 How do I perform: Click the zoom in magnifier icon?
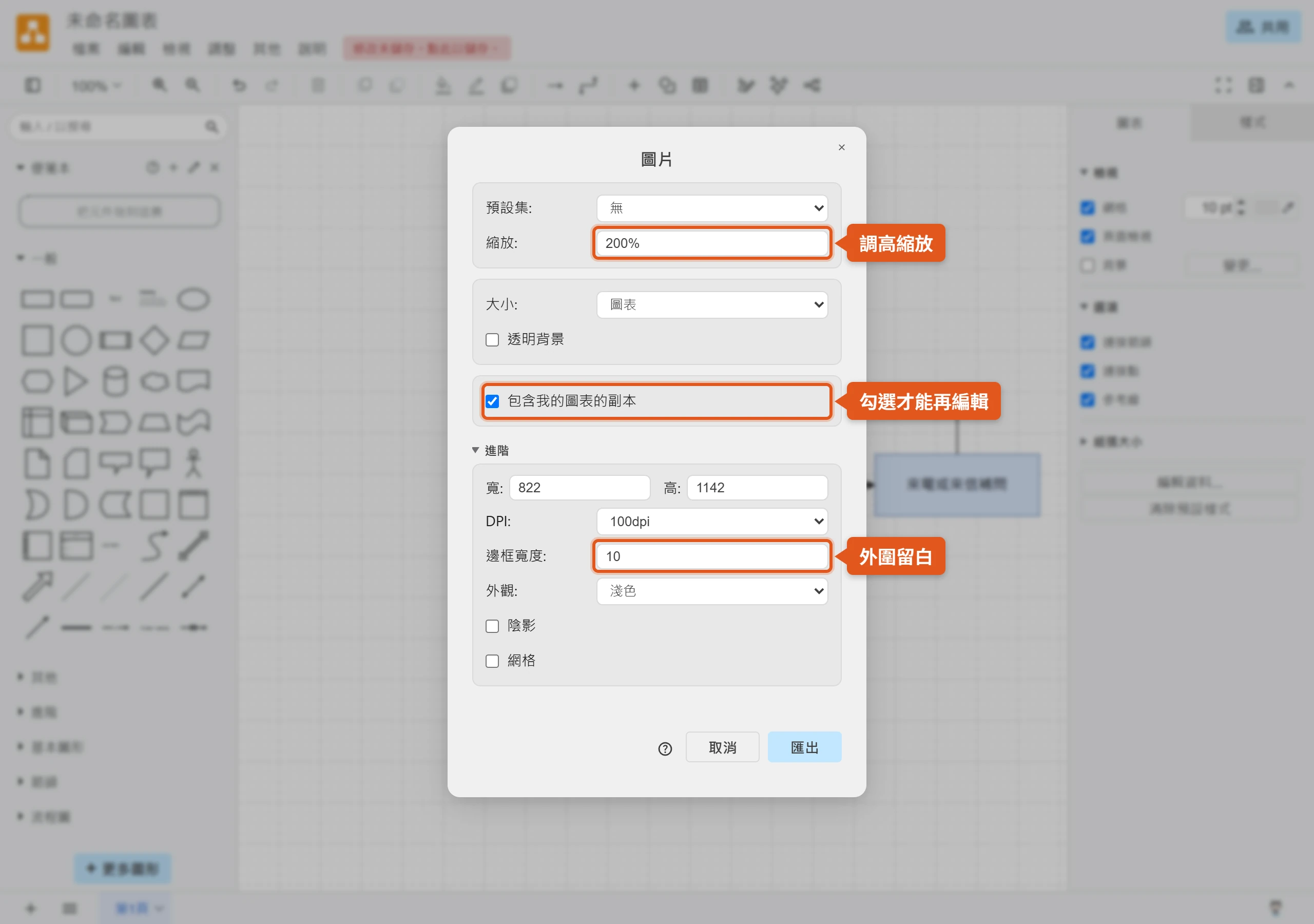click(x=159, y=85)
